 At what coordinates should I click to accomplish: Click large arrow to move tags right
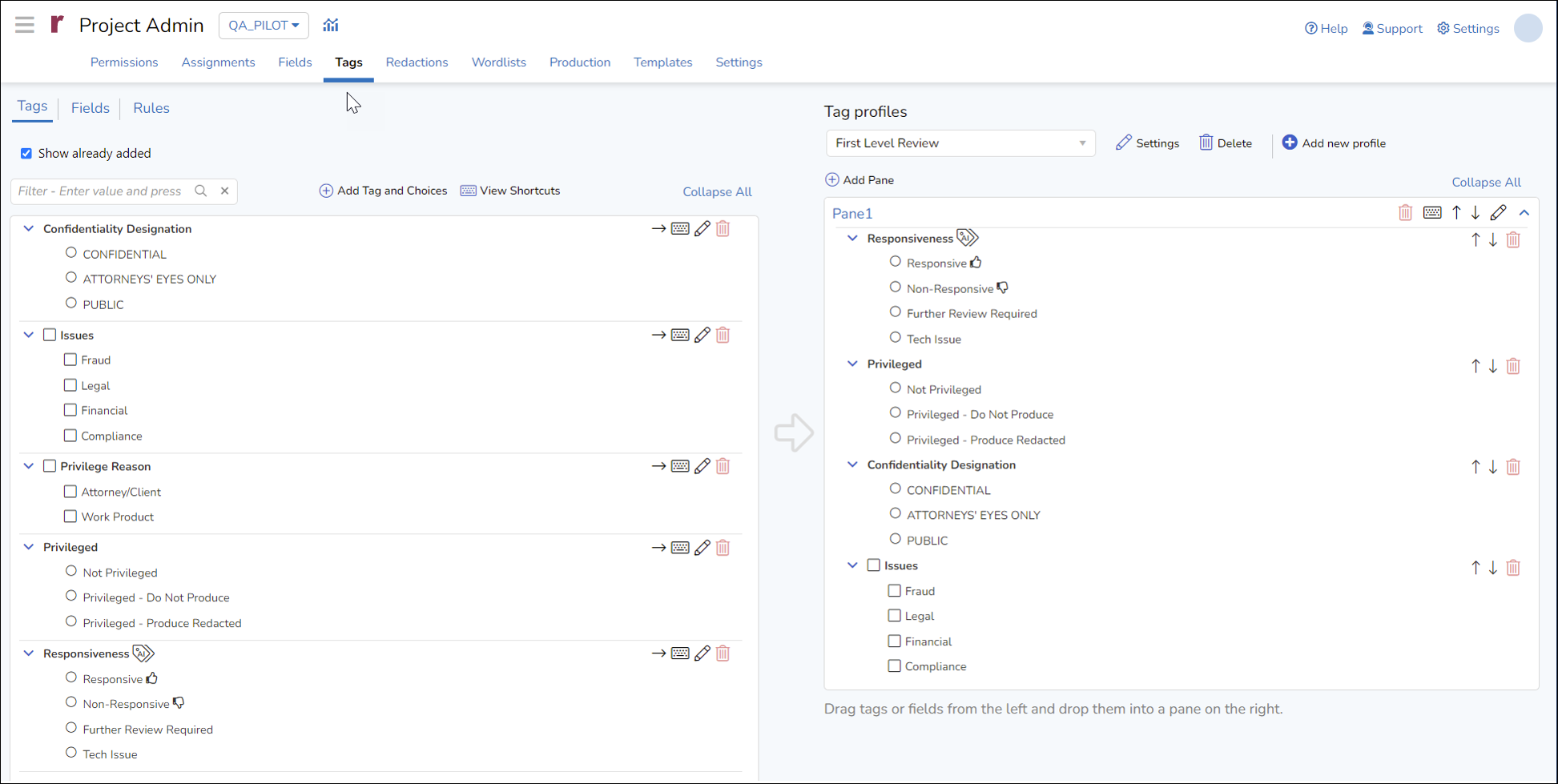tap(794, 432)
